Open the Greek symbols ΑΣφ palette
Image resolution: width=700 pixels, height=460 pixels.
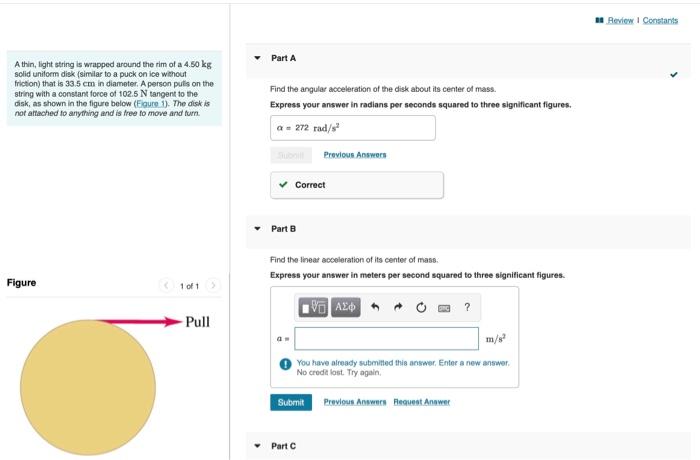[x=346, y=307]
